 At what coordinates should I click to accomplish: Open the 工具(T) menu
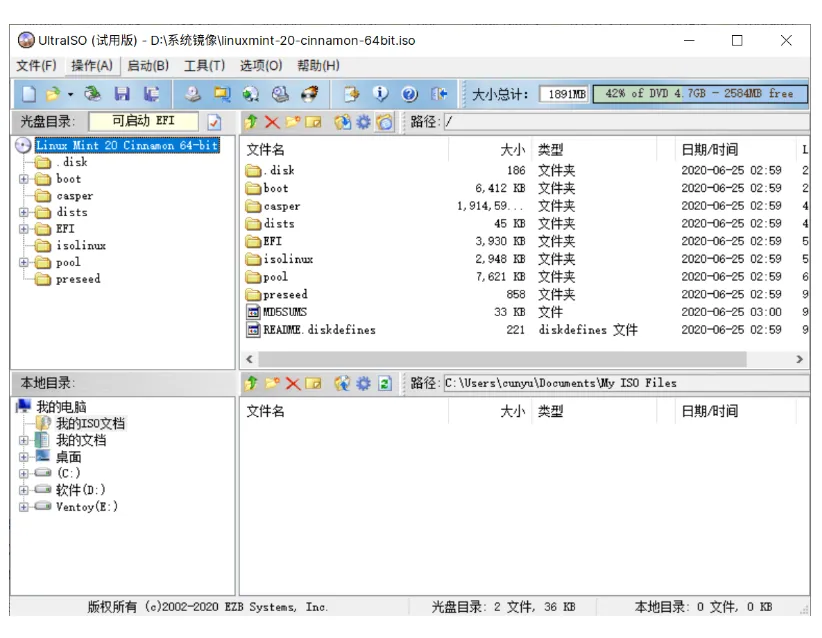[204, 66]
